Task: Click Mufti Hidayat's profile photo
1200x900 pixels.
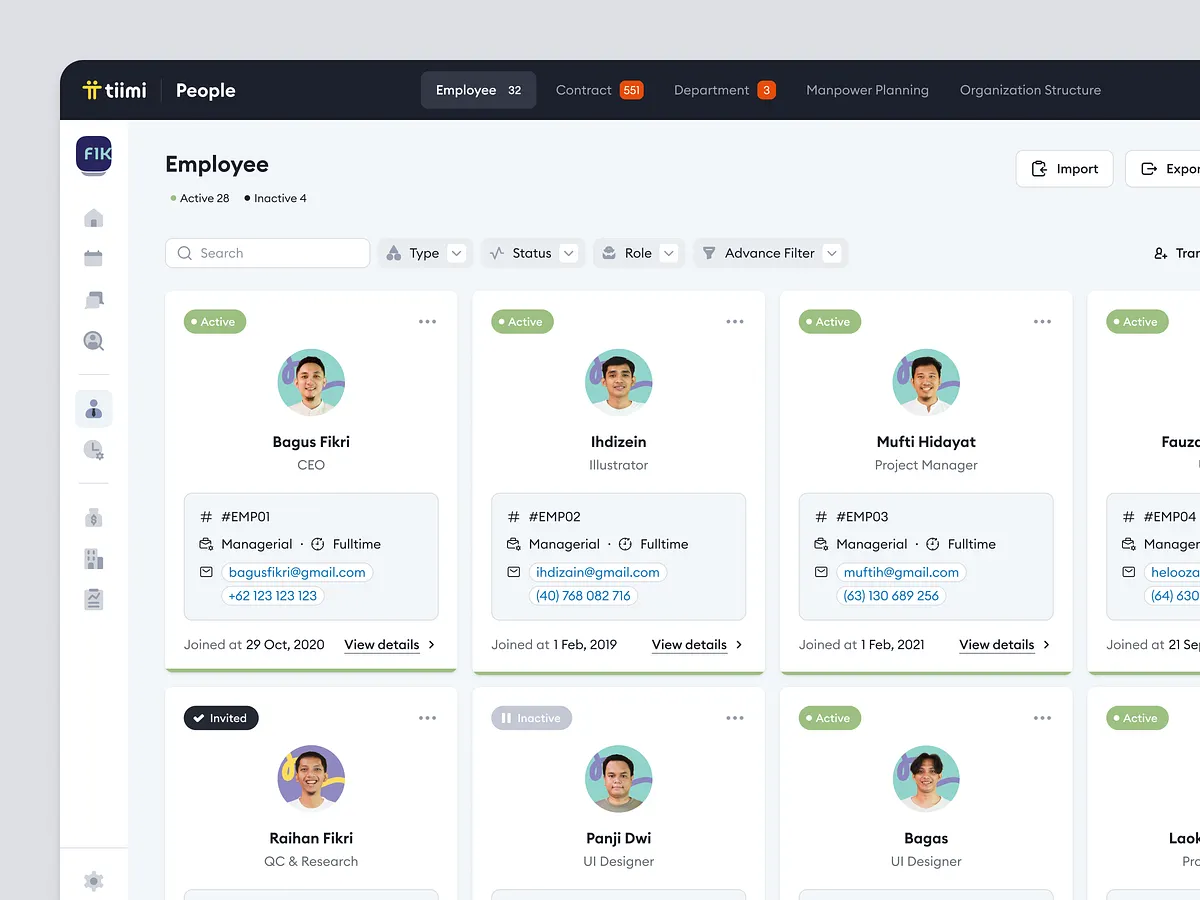Action: [926, 382]
